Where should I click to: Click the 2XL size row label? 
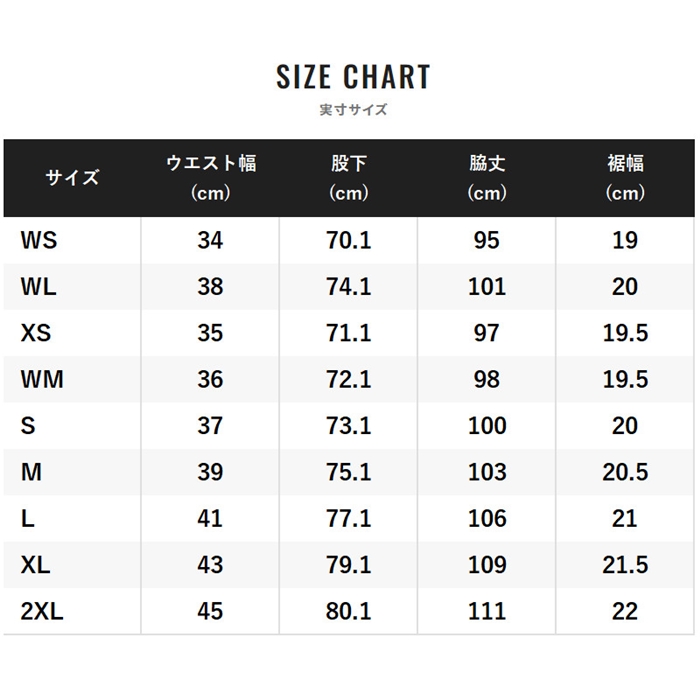coord(41,611)
